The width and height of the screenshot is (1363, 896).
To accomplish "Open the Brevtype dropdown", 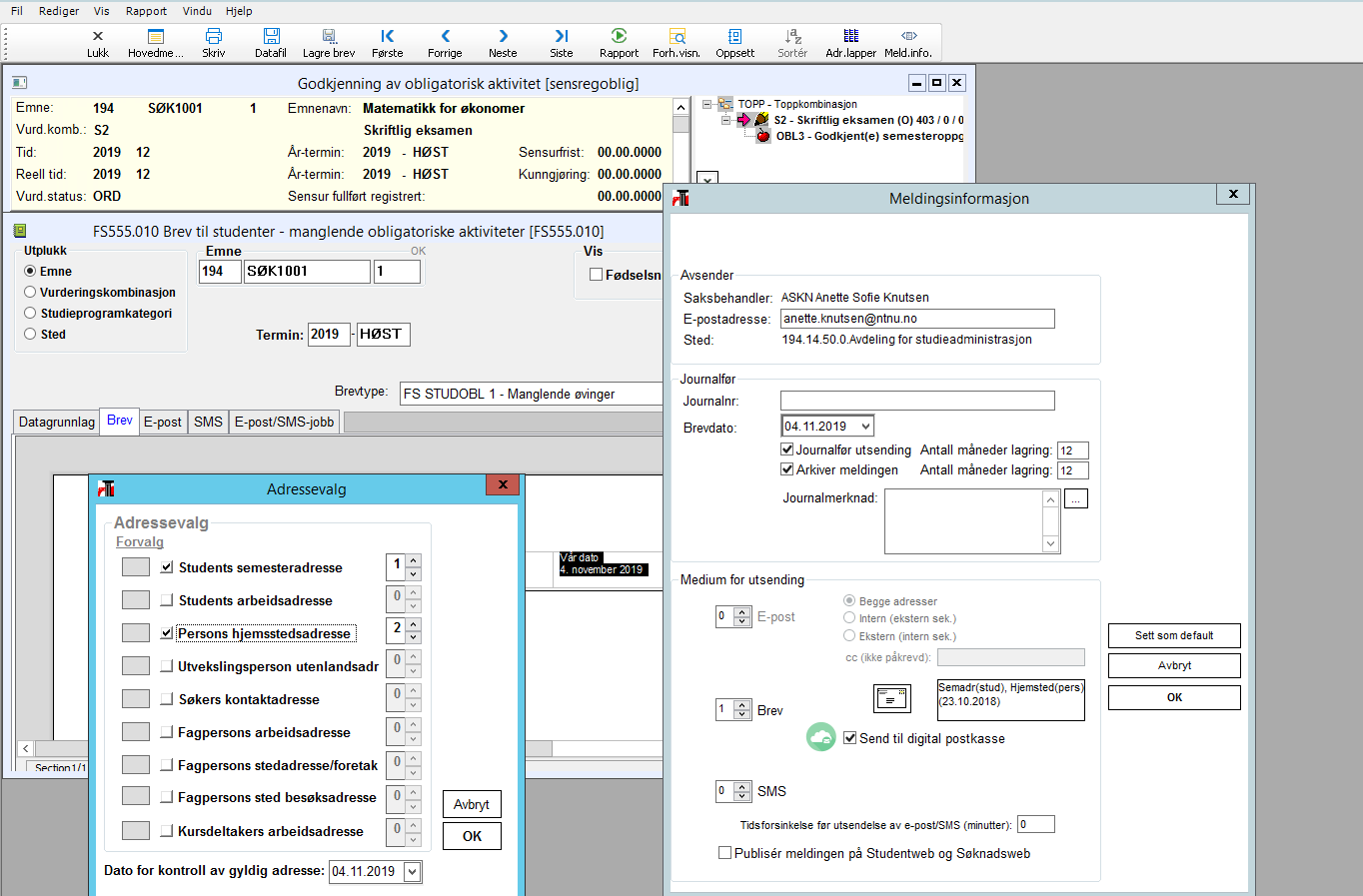I will click(531, 394).
